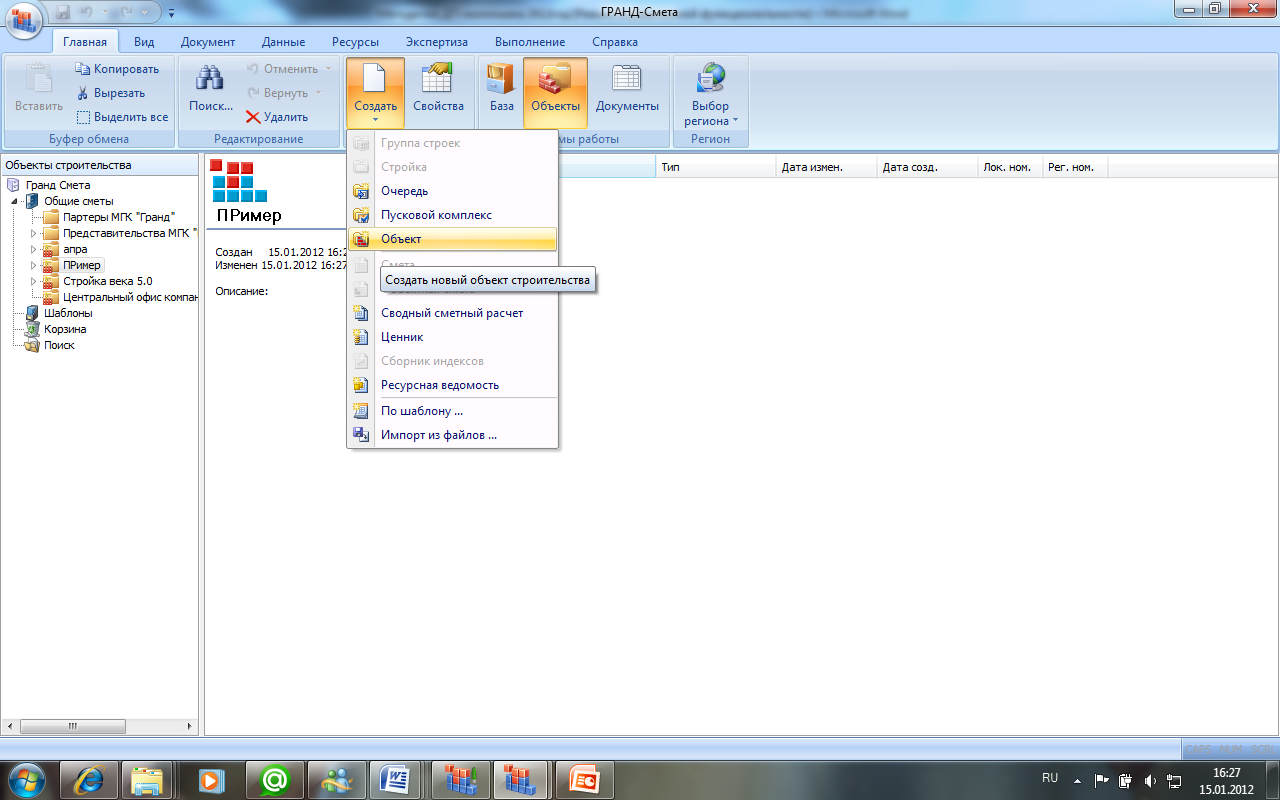
Task: Expand the апра tree node
Action: tap(33, 249)
